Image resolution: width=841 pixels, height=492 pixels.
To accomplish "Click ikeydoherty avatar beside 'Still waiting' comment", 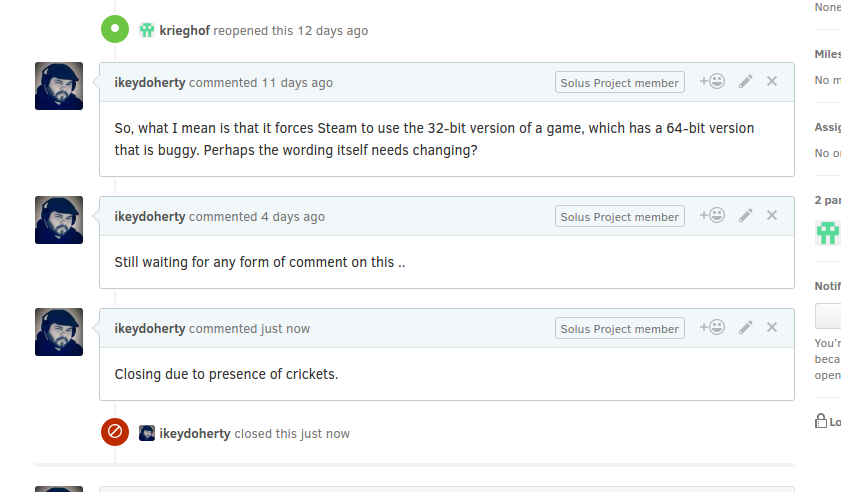I will 59,220.
